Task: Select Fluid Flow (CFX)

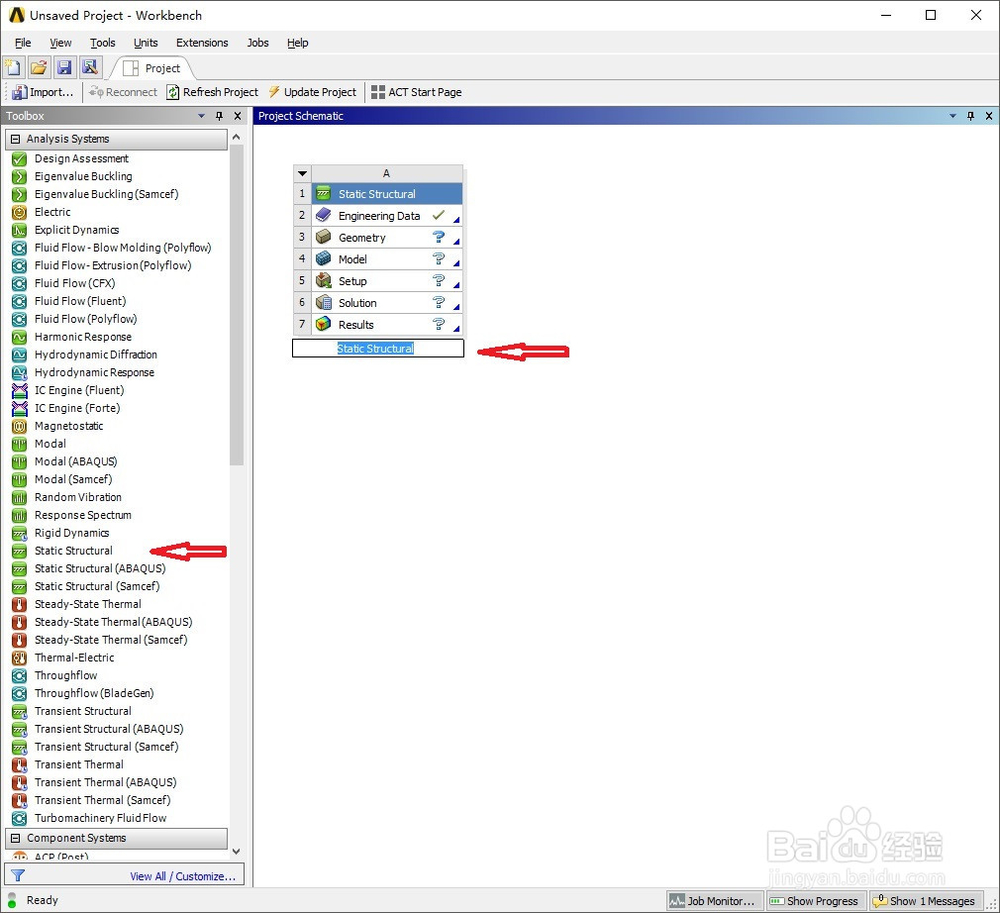Action: pyautogui.click(x=75, y=283)
